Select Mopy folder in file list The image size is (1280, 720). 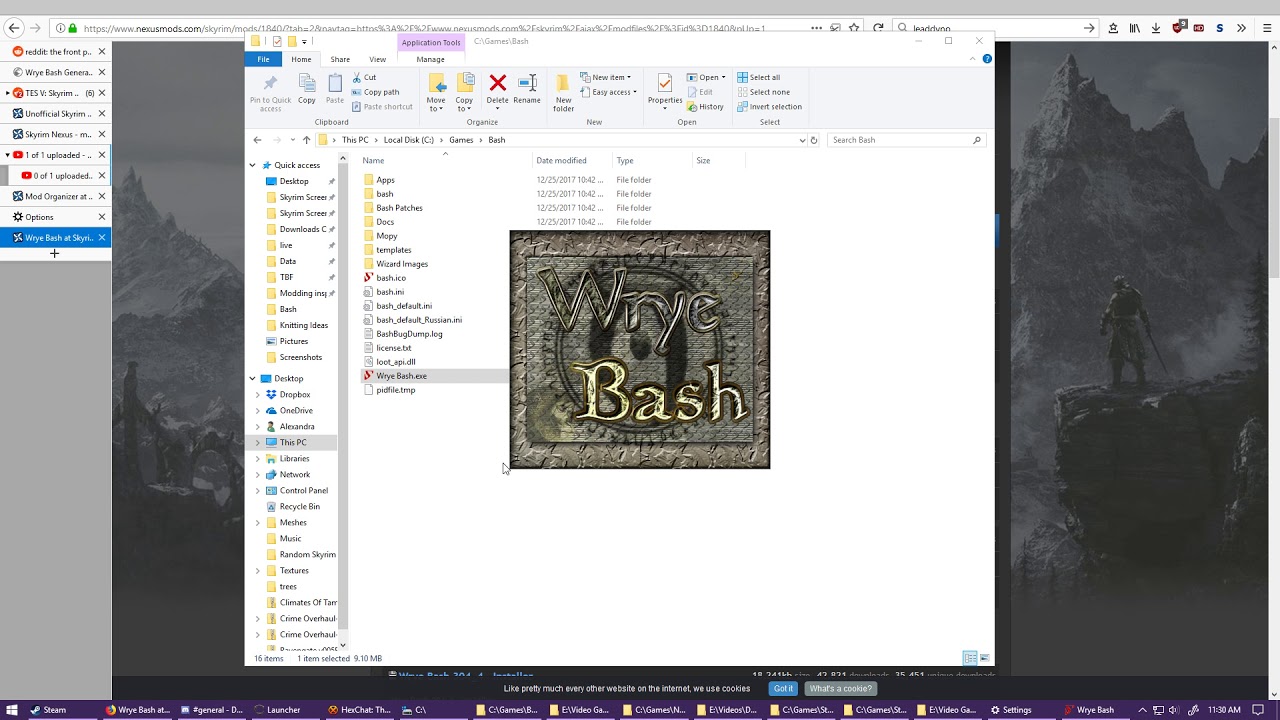386,236
